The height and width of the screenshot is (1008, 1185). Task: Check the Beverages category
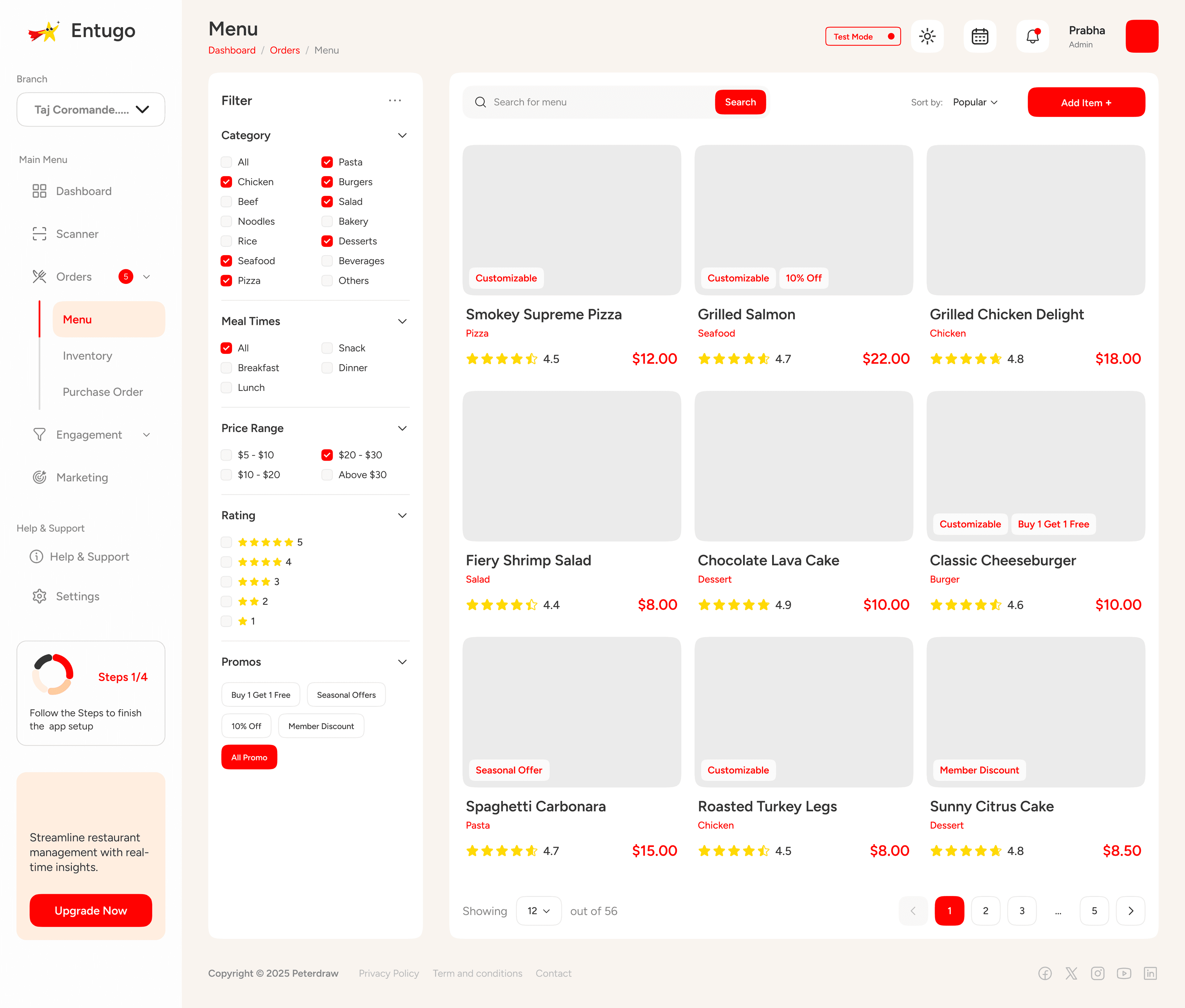(x=327, y=261)
